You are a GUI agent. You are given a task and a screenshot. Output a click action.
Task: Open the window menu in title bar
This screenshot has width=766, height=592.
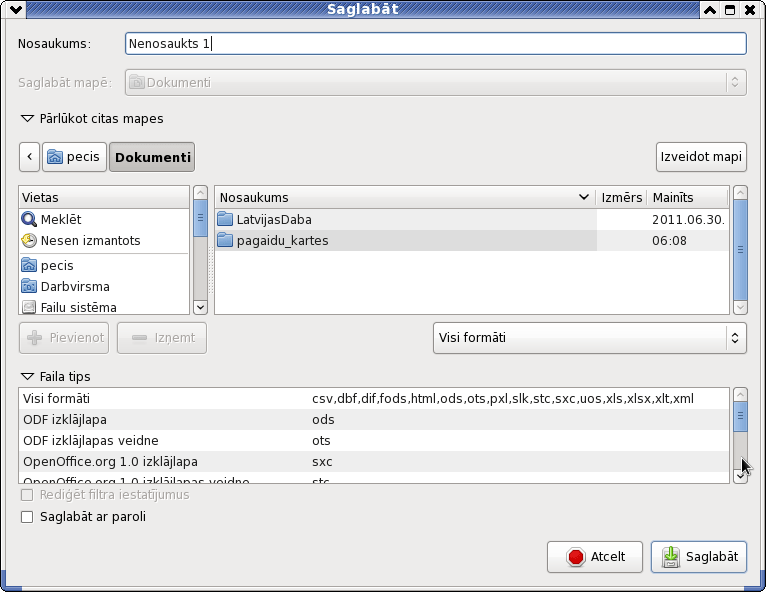16,9
